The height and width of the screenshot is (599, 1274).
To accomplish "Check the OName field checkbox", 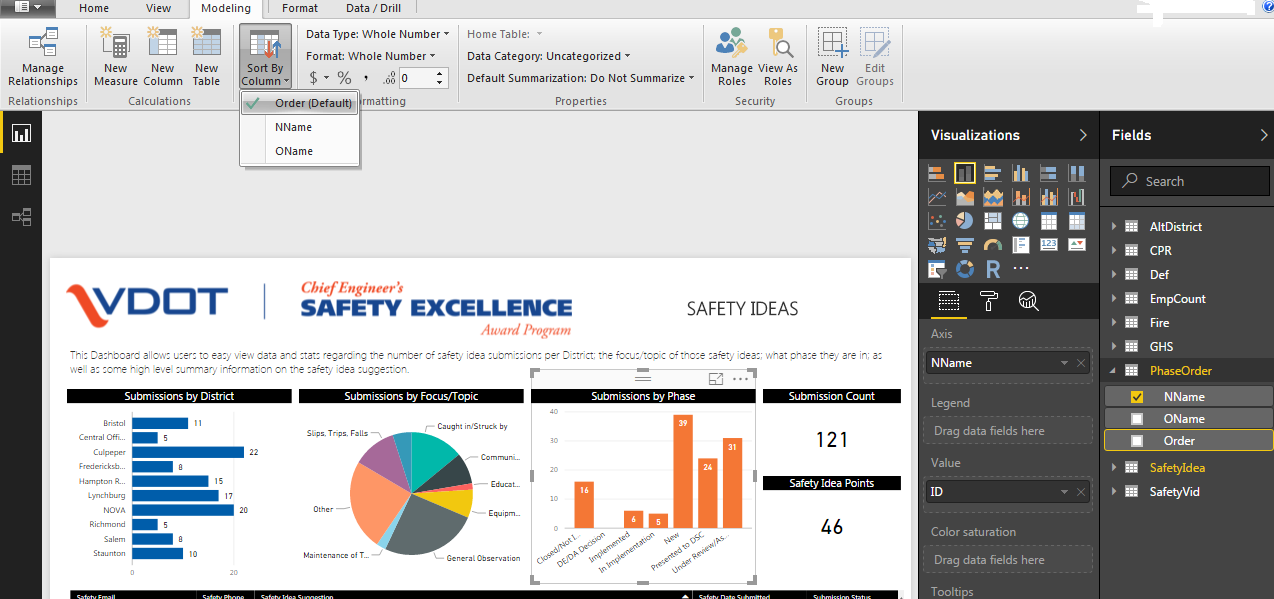I will click(1137, 419).
